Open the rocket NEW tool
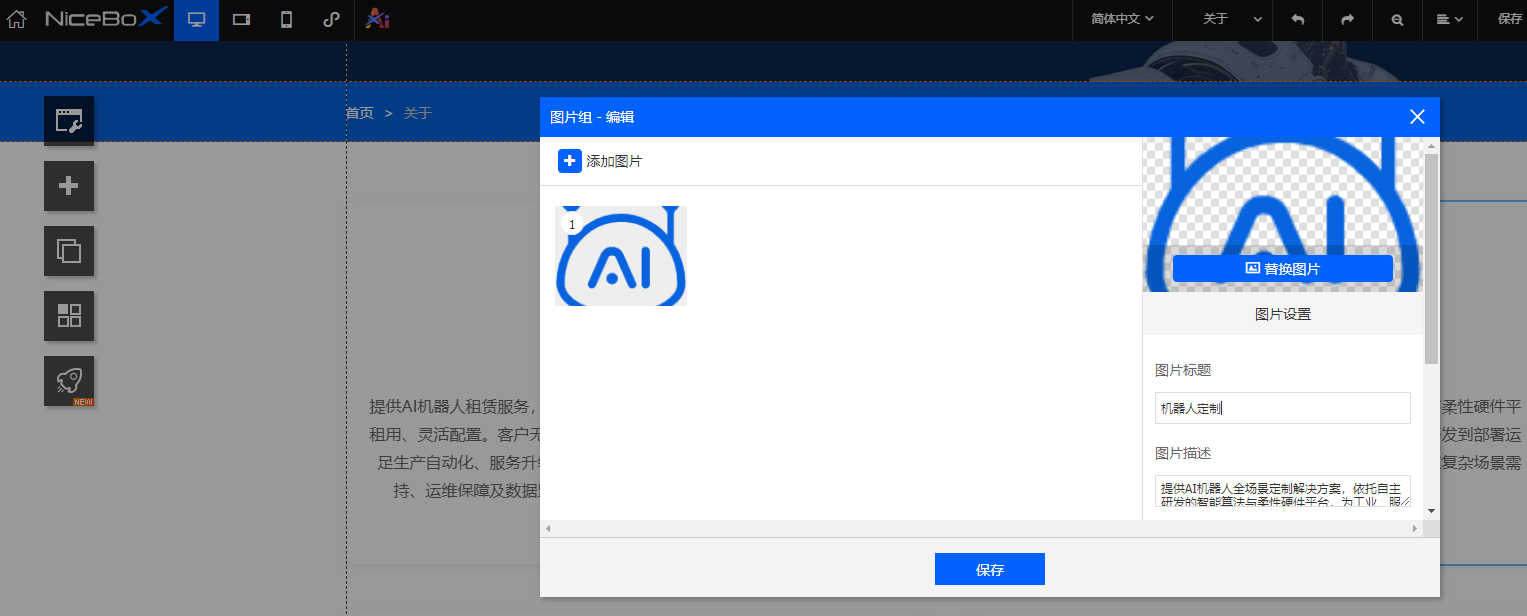The image size is (1527, 616). (69, 381)
